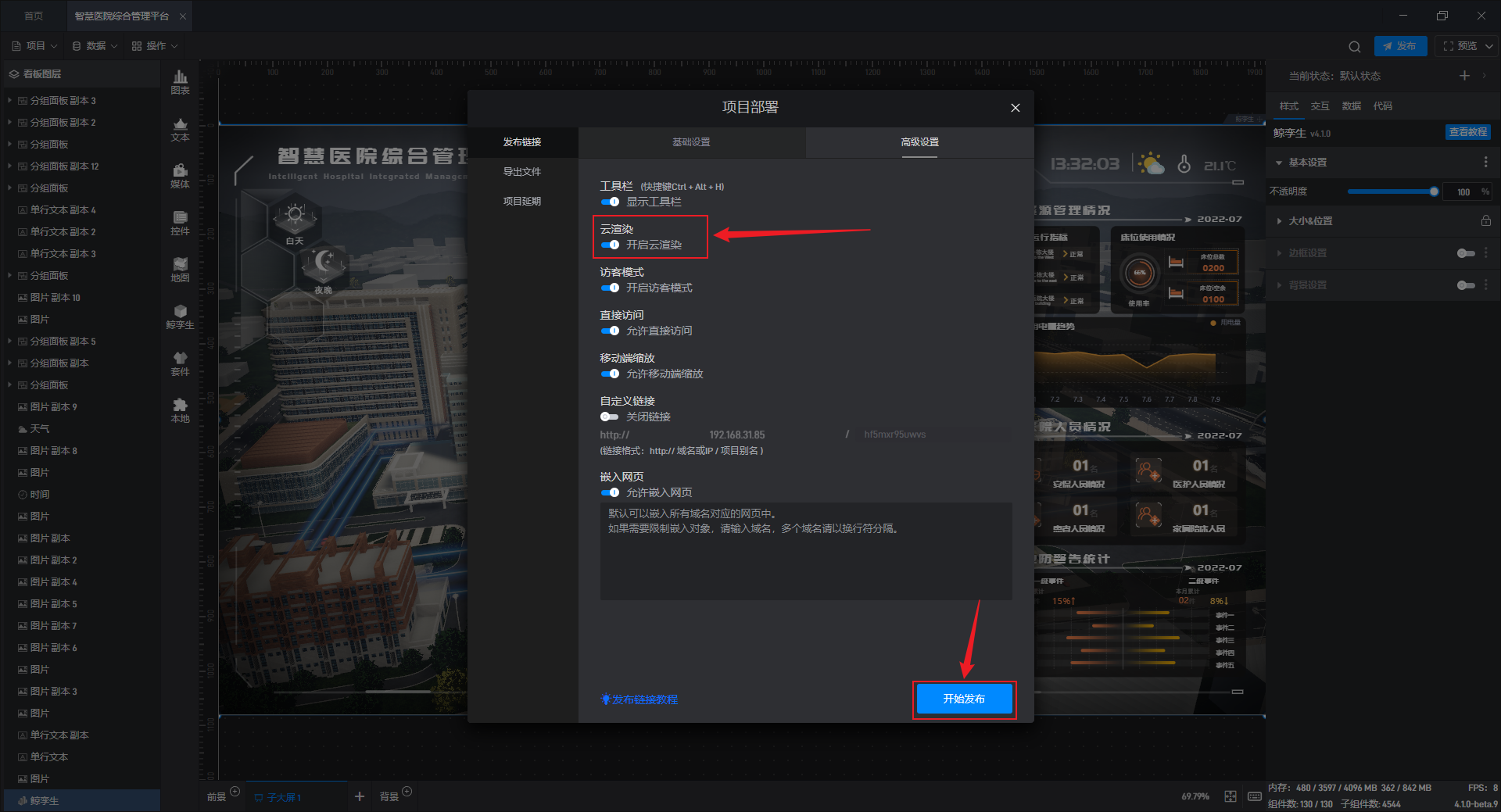The image size is (1501, 812).
Task: Select 发布链接 in dialog sidebar
Action: pyautogui.click(x=522, y=142)
